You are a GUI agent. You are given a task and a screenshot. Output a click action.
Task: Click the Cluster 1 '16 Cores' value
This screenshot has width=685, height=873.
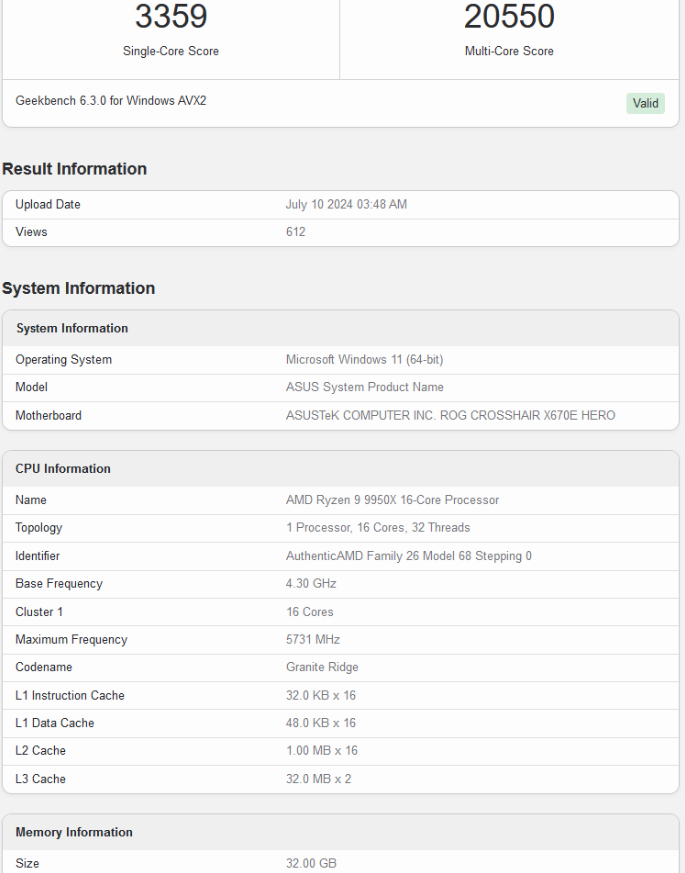coord(310,612)
